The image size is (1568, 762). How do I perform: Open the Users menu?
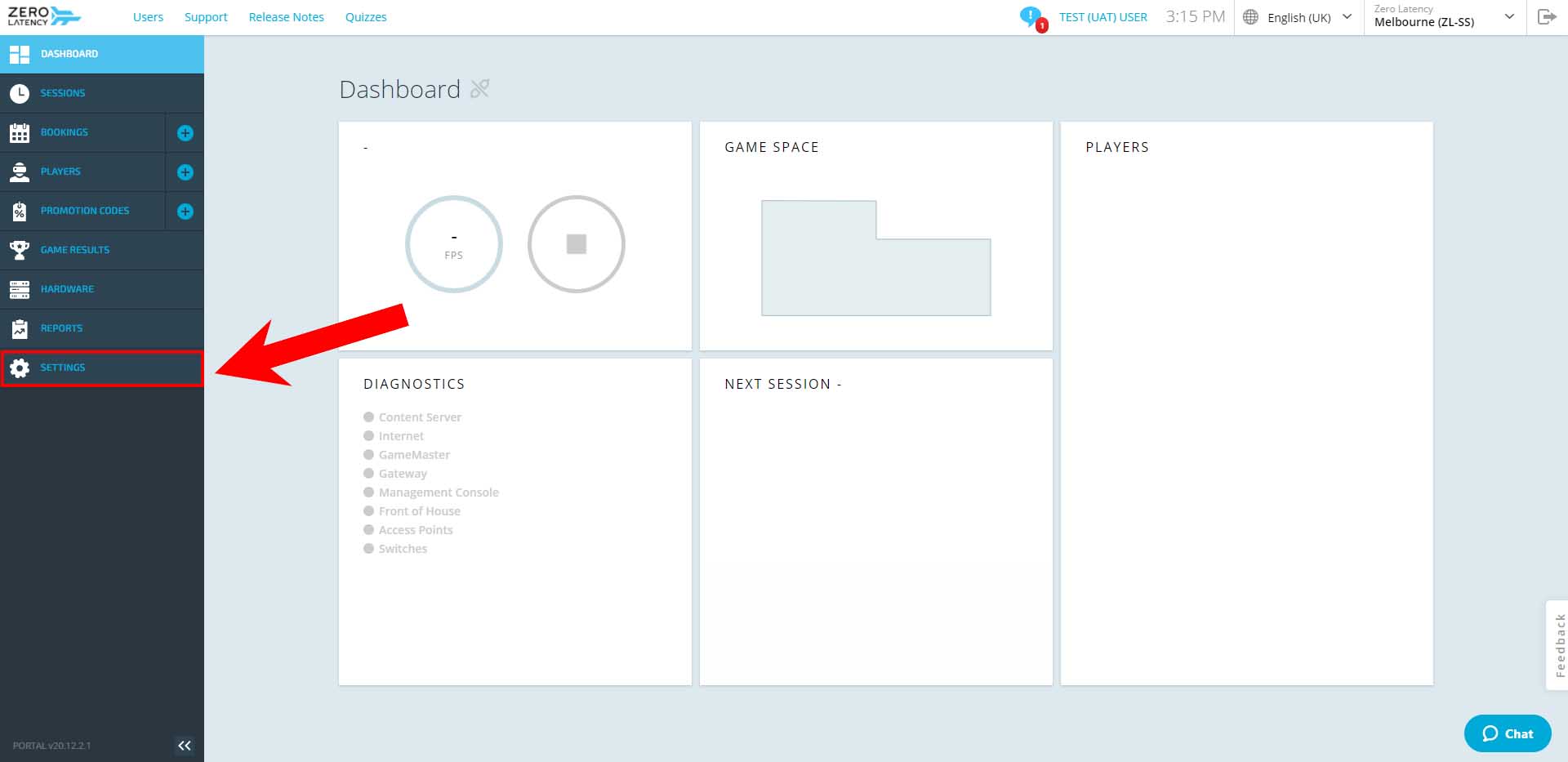coord(148,17)
